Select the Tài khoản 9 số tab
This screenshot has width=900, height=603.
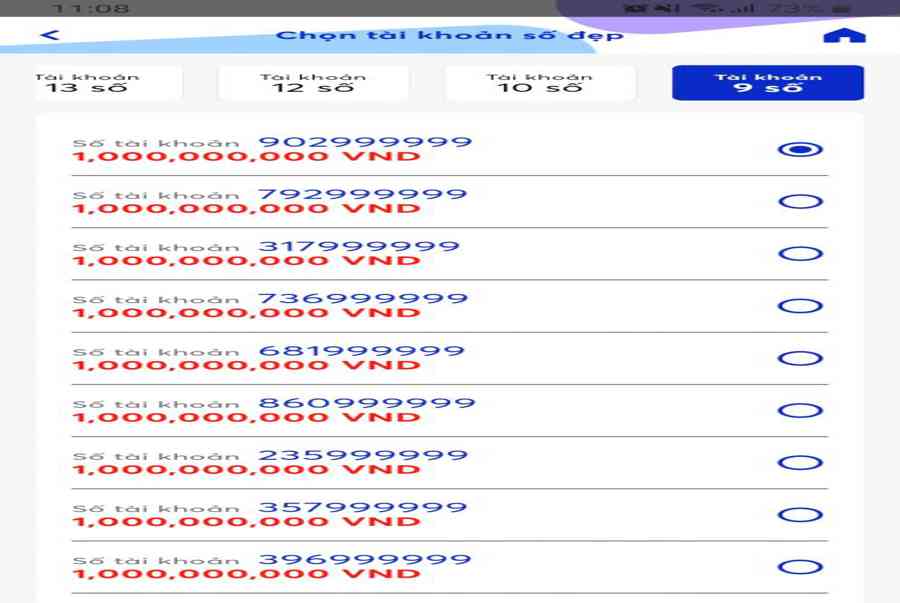[767, 83]
